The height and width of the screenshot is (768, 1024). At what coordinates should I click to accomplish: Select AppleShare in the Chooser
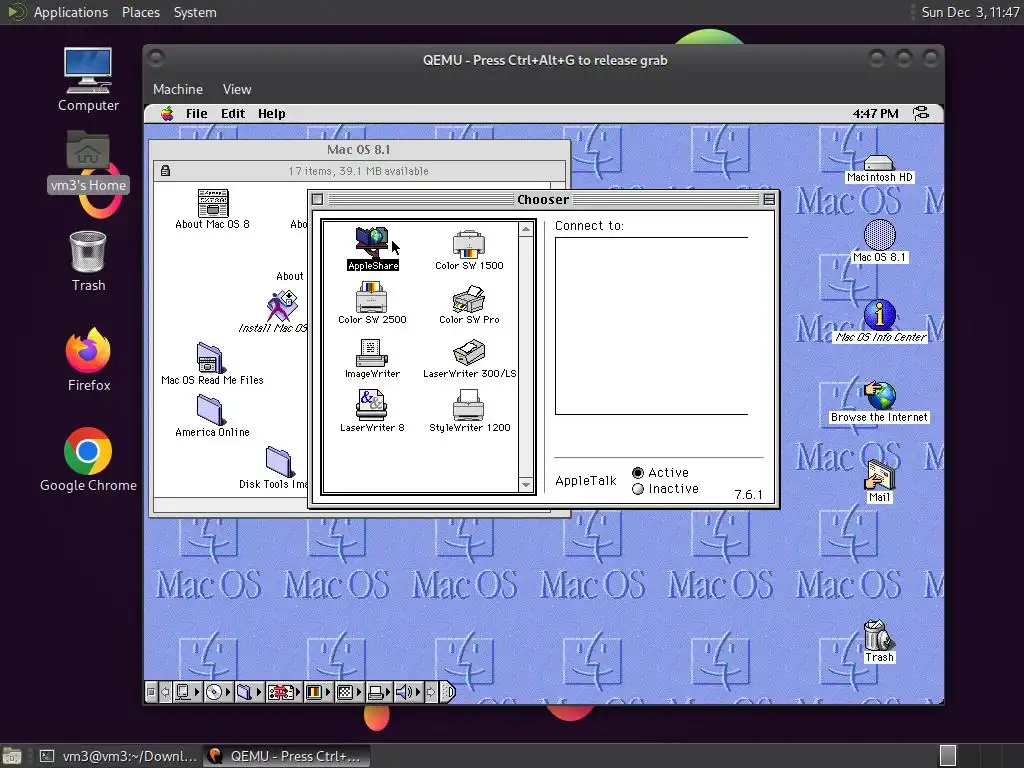372,248
